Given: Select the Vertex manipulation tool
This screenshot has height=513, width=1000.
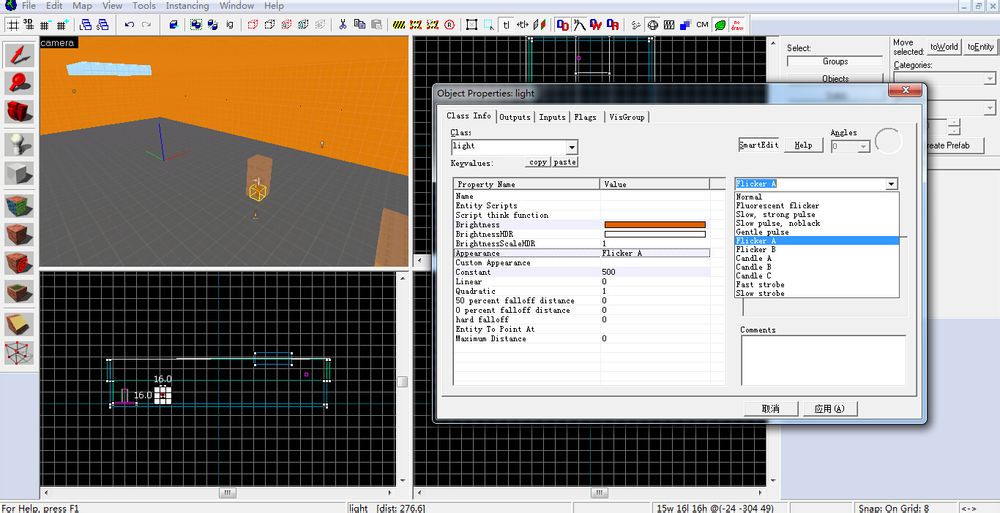Looking at the screenshot, I should (x=19, y=353).
